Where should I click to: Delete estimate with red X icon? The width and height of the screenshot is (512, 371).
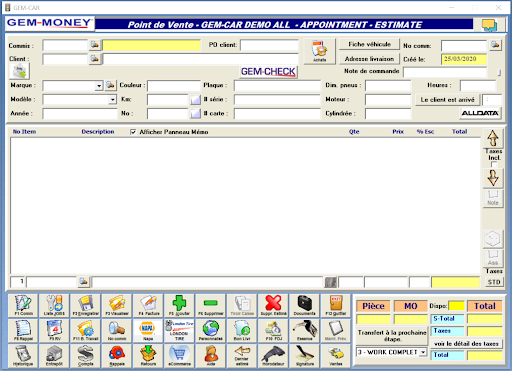pyautogui.click(x=273, y=305)
